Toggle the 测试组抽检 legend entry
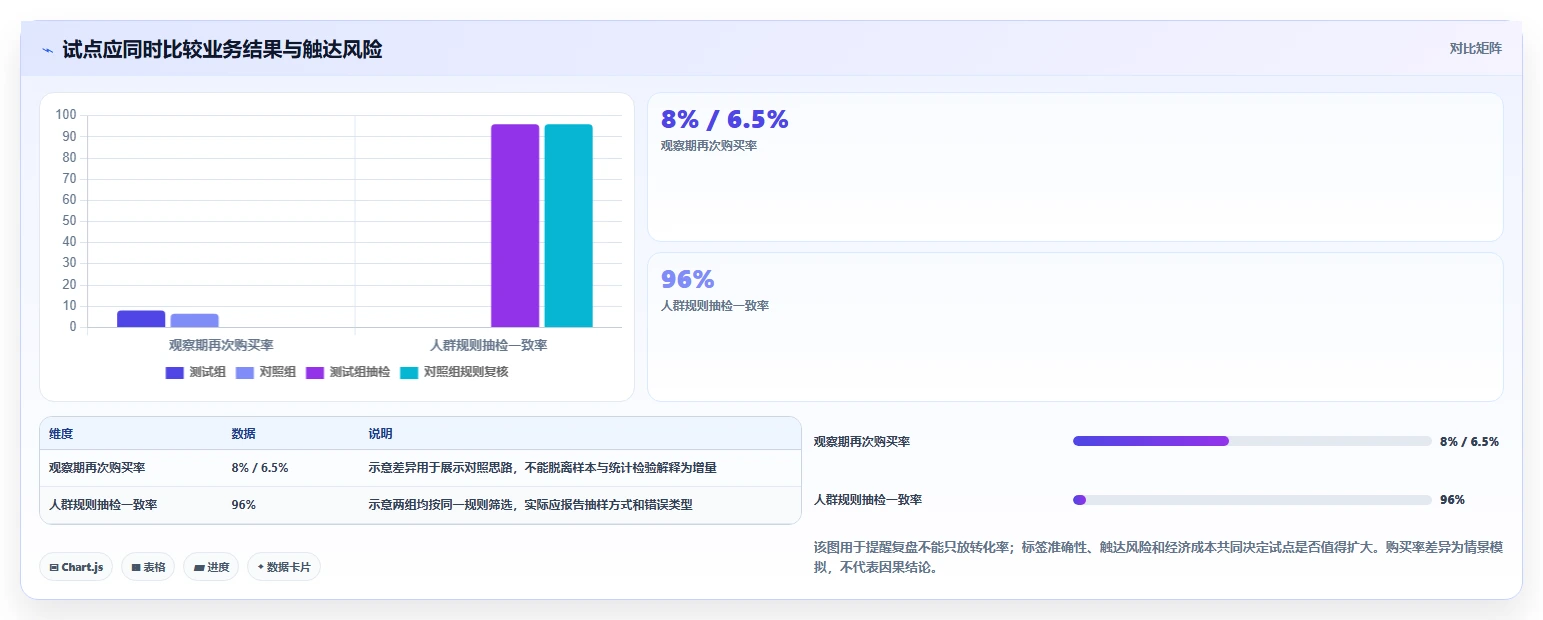 pyautogui.click(x=348, y=372)
